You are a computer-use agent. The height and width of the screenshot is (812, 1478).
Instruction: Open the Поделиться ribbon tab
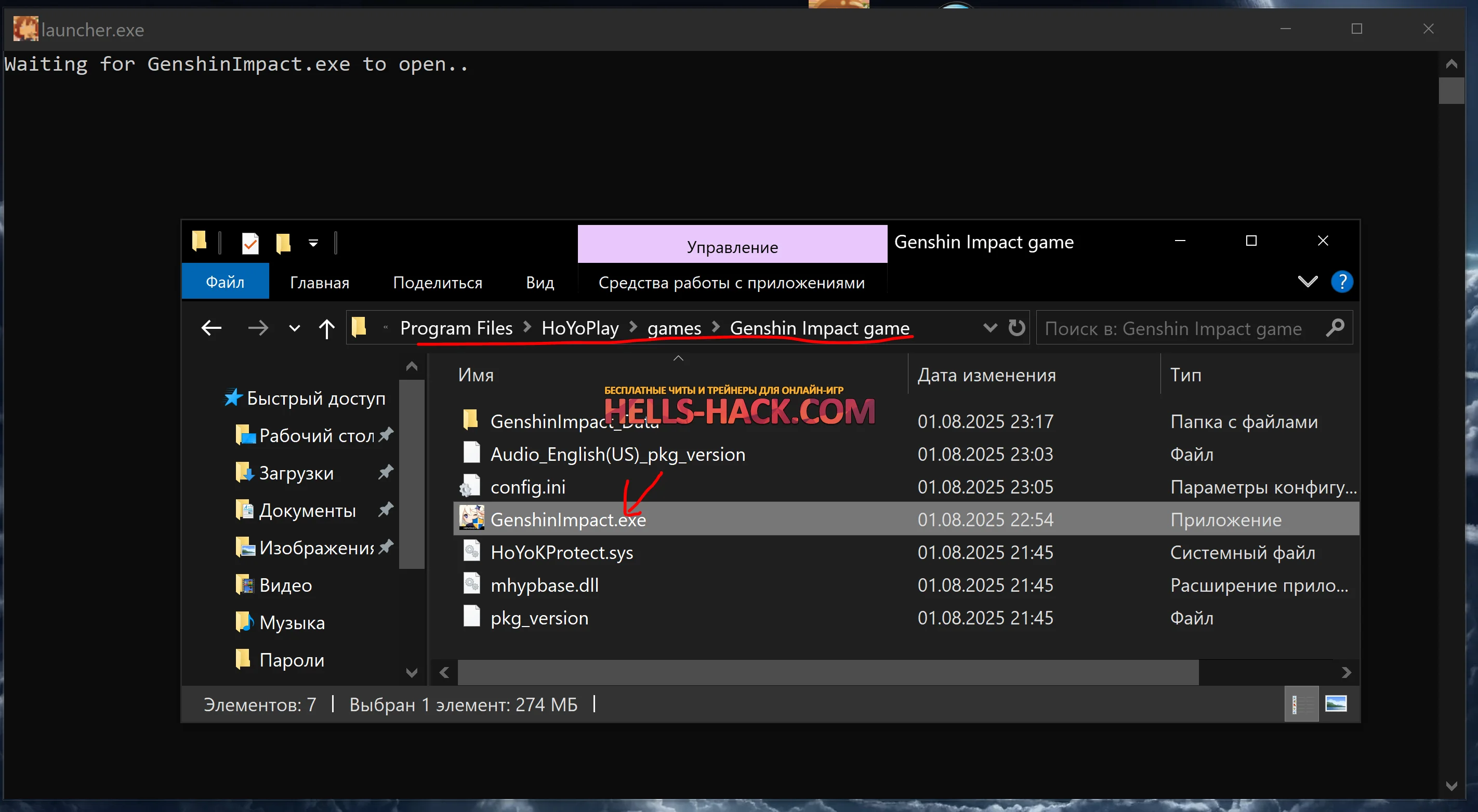tap(437, 282)
